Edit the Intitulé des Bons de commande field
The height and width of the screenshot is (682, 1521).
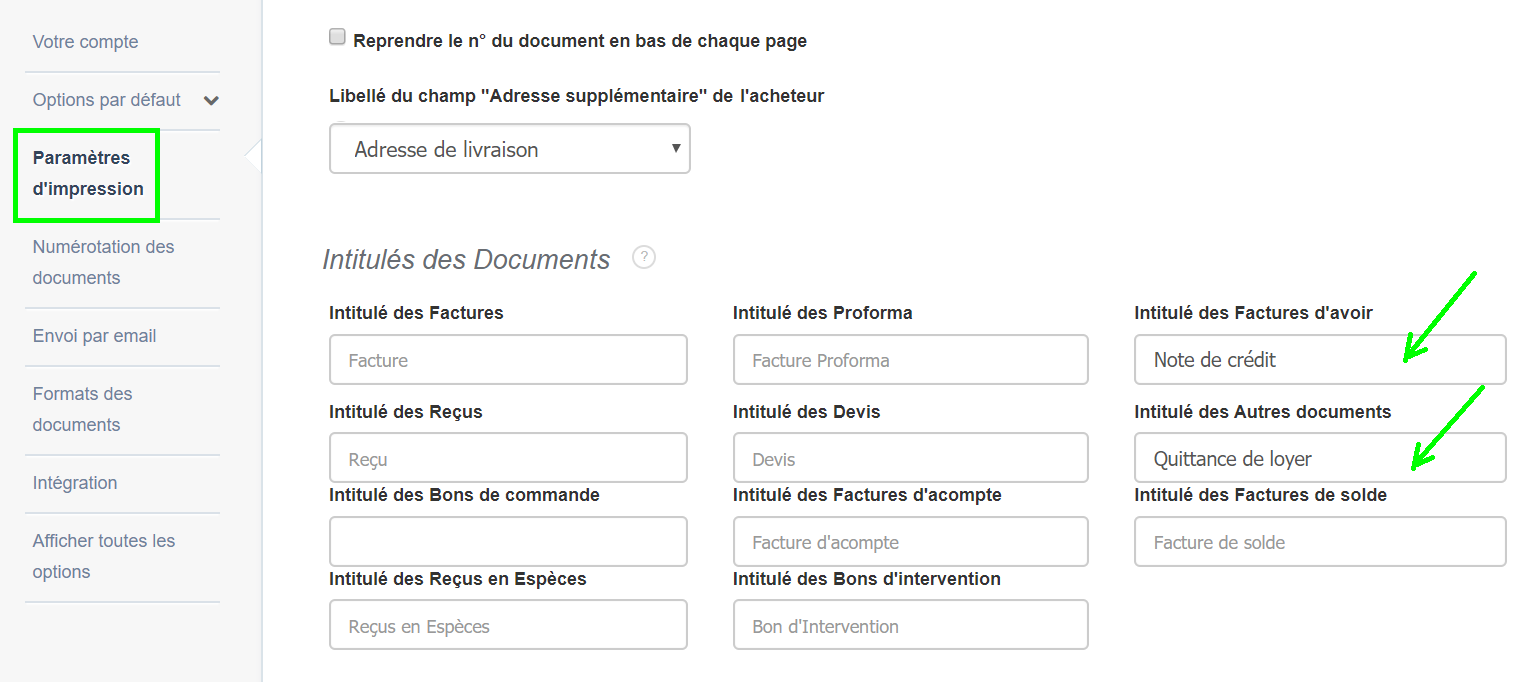coord(508,541)
